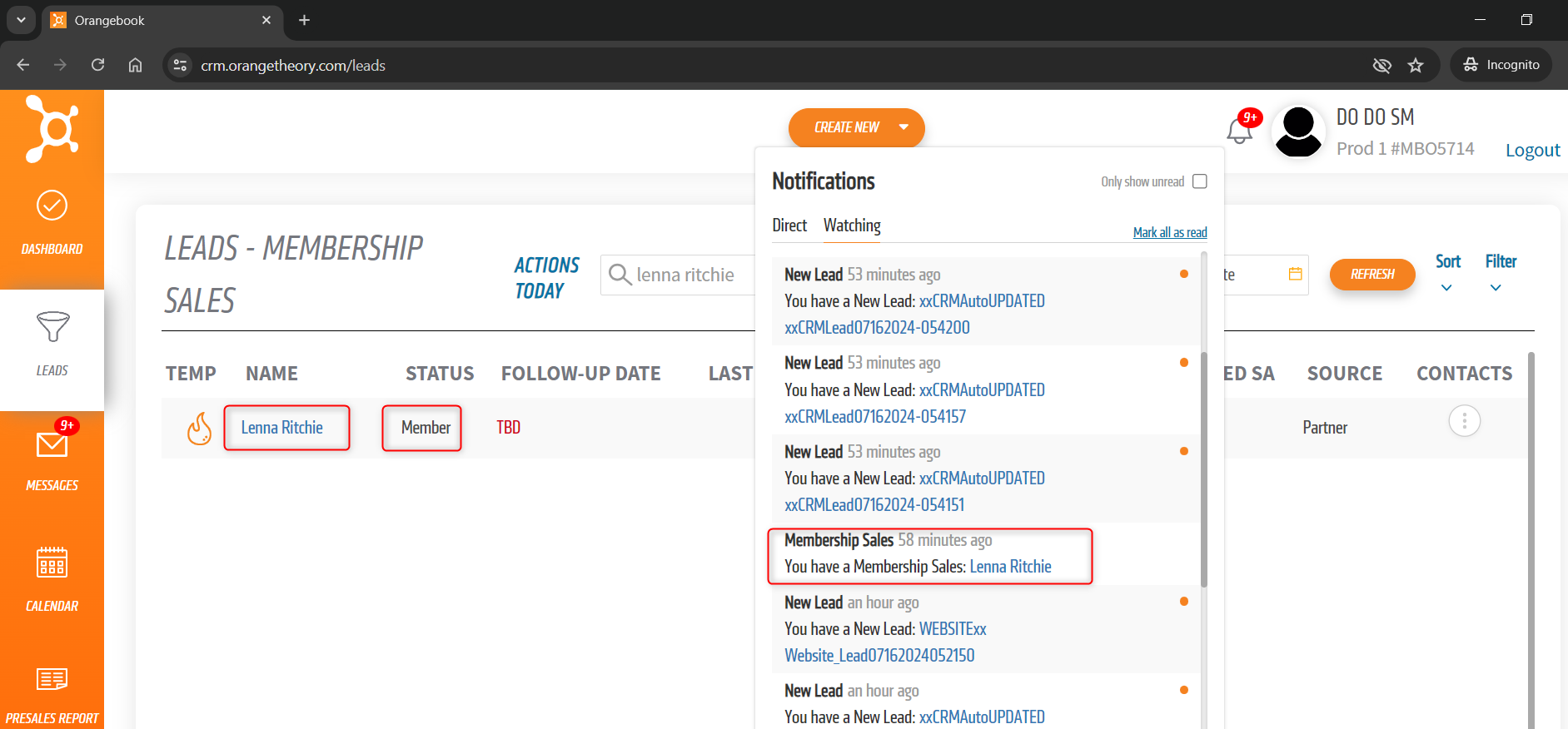1568x729 pixels.
Task: Click the leads table scrollbar
Action: point(1531,539)
